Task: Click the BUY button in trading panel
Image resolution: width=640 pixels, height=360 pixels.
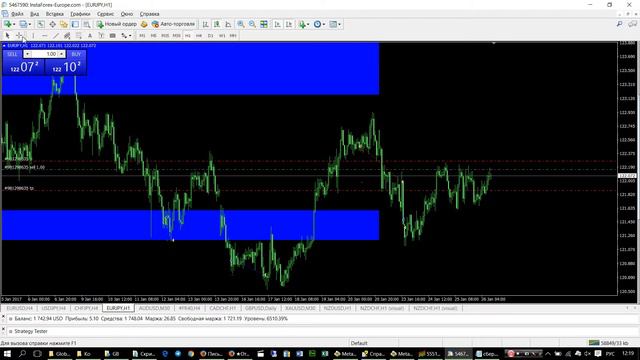Action: (x=76, y=54)
